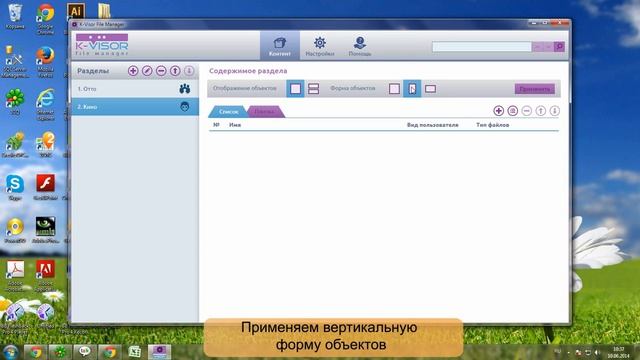This screenshot has width=640, height=360.
Task: Select section row 1 in Разделы list
Action: tap(135, 89)
